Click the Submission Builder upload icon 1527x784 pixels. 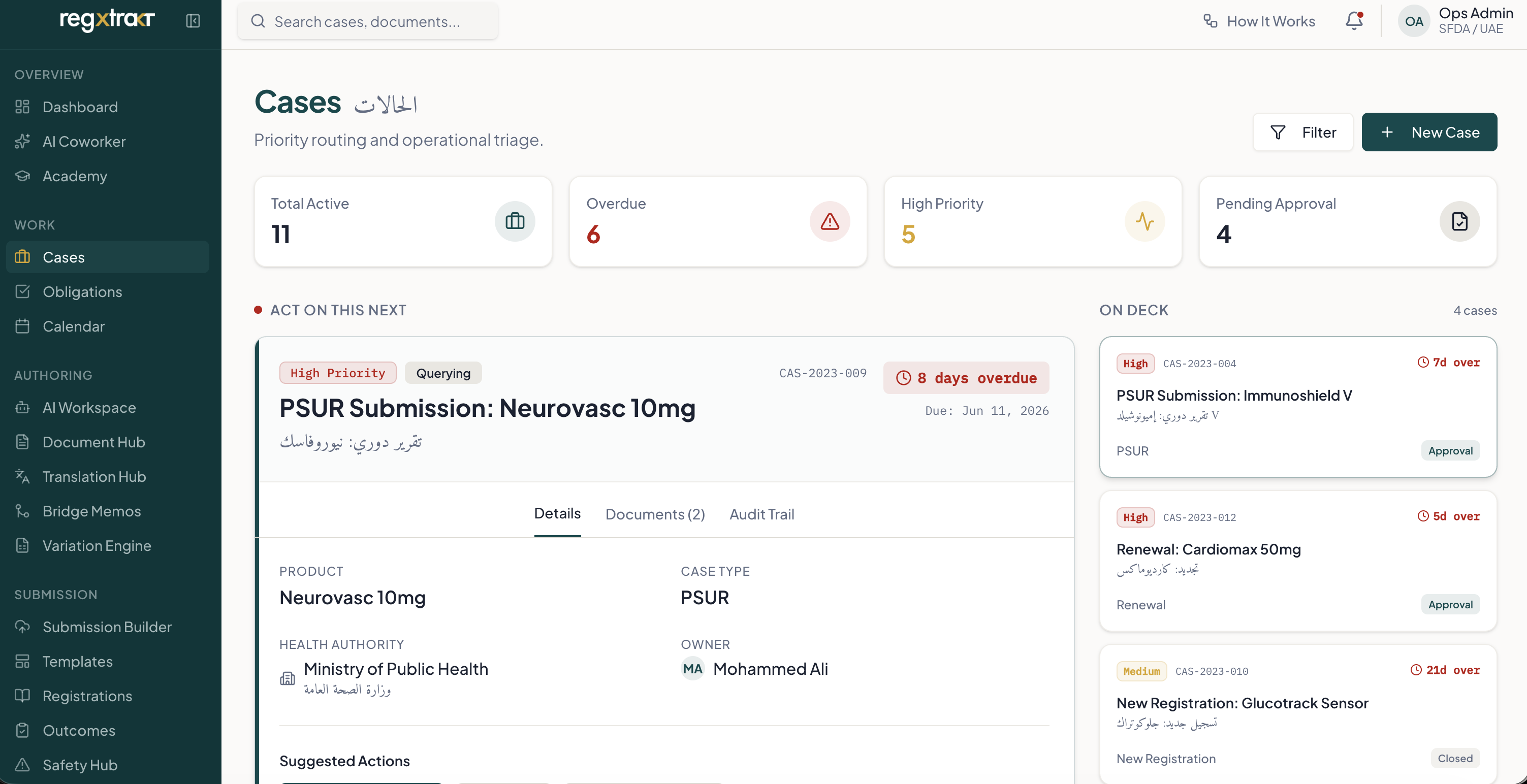[x=22, y=627]
